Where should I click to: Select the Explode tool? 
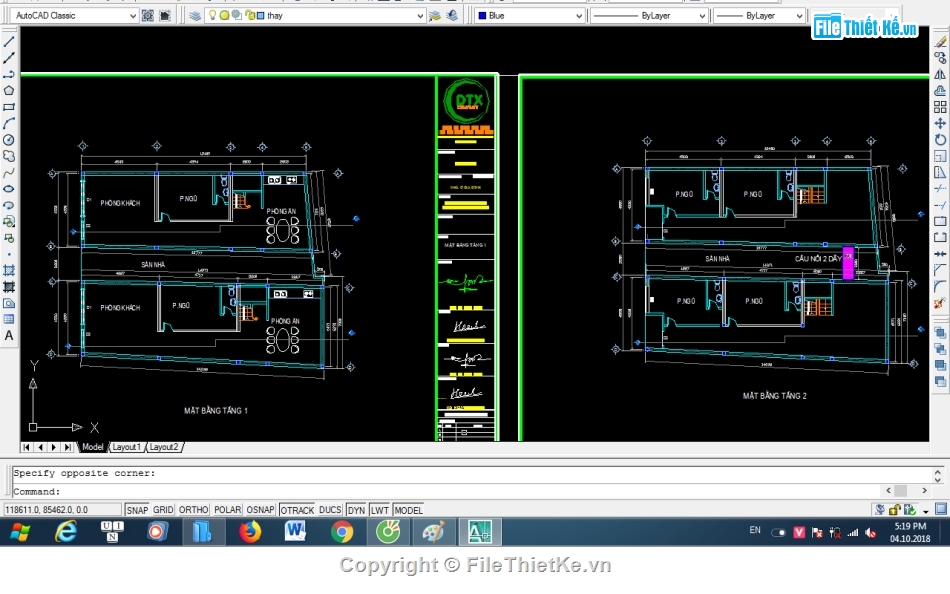pos(940,303)
